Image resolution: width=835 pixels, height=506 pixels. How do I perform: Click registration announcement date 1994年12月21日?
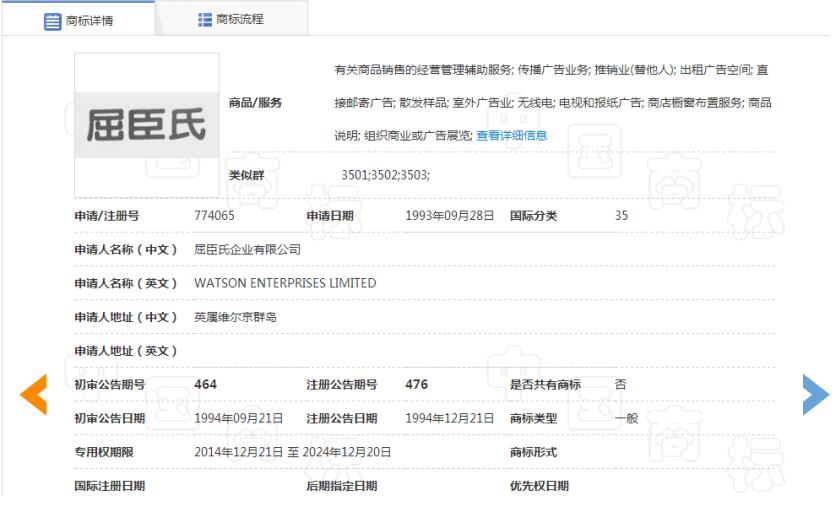pos(449,418)
